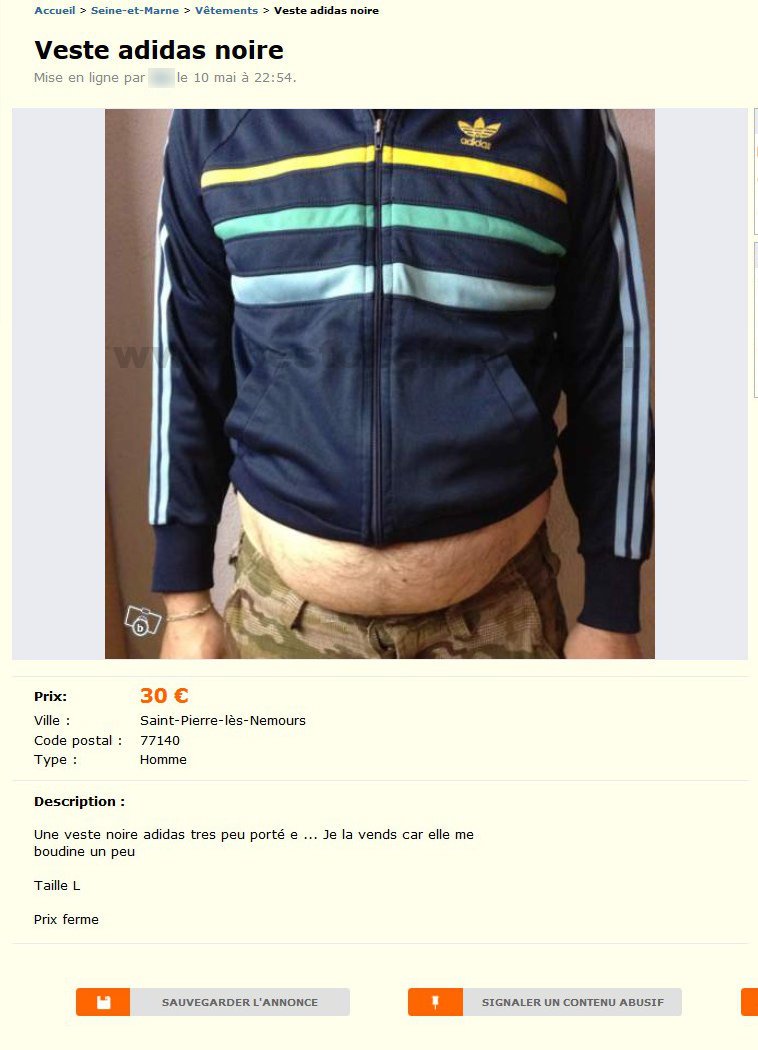Click the partially visible orange button at right edge
The width and height of the screenshot is (758, 1050).
point(749,1002)
